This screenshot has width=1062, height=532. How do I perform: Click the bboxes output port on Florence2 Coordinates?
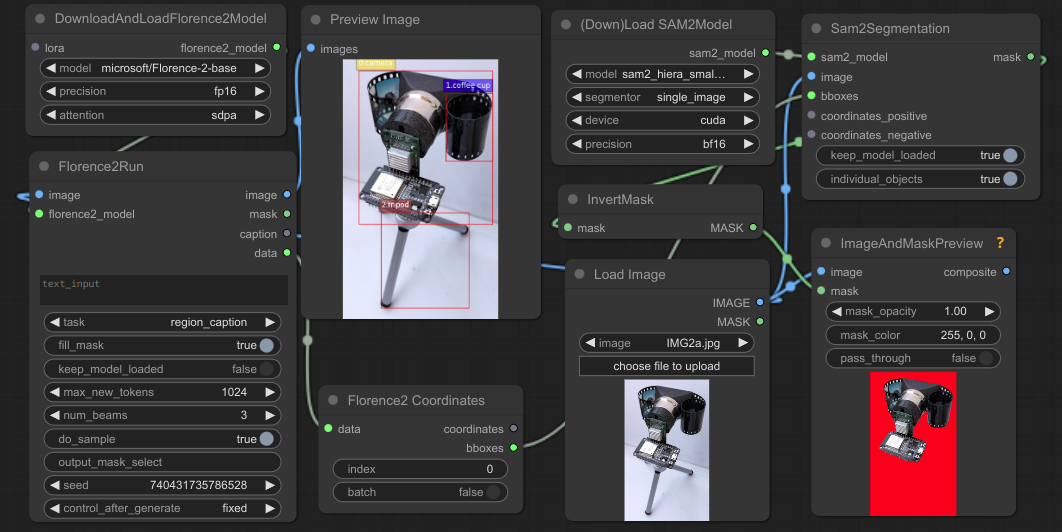pyautogui.click(x=514, y=448)
